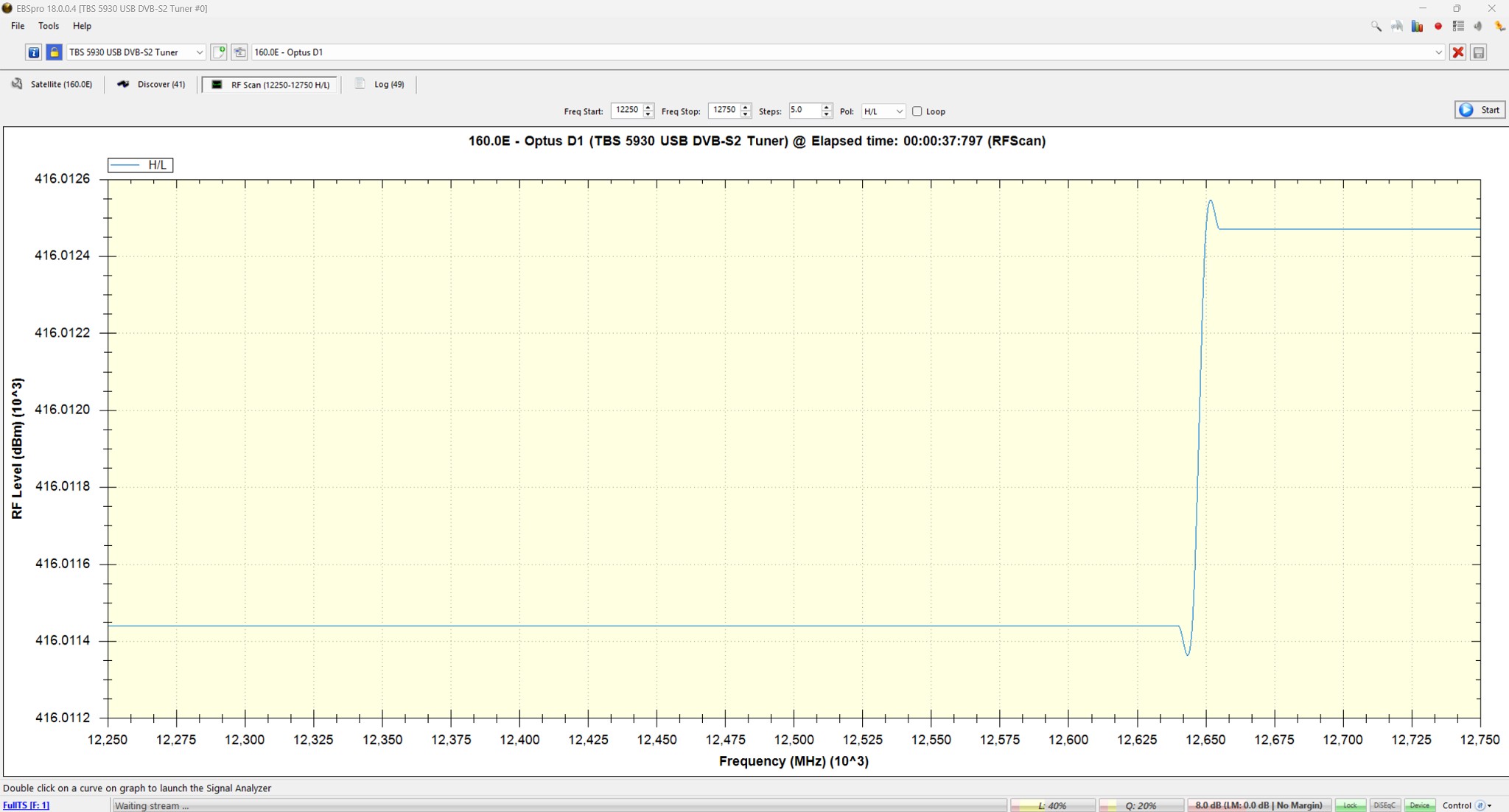Viewport: 1509px width, 812px height.
Task: Click the yellow padlock lock icon
Action: (x=54, y=52)
